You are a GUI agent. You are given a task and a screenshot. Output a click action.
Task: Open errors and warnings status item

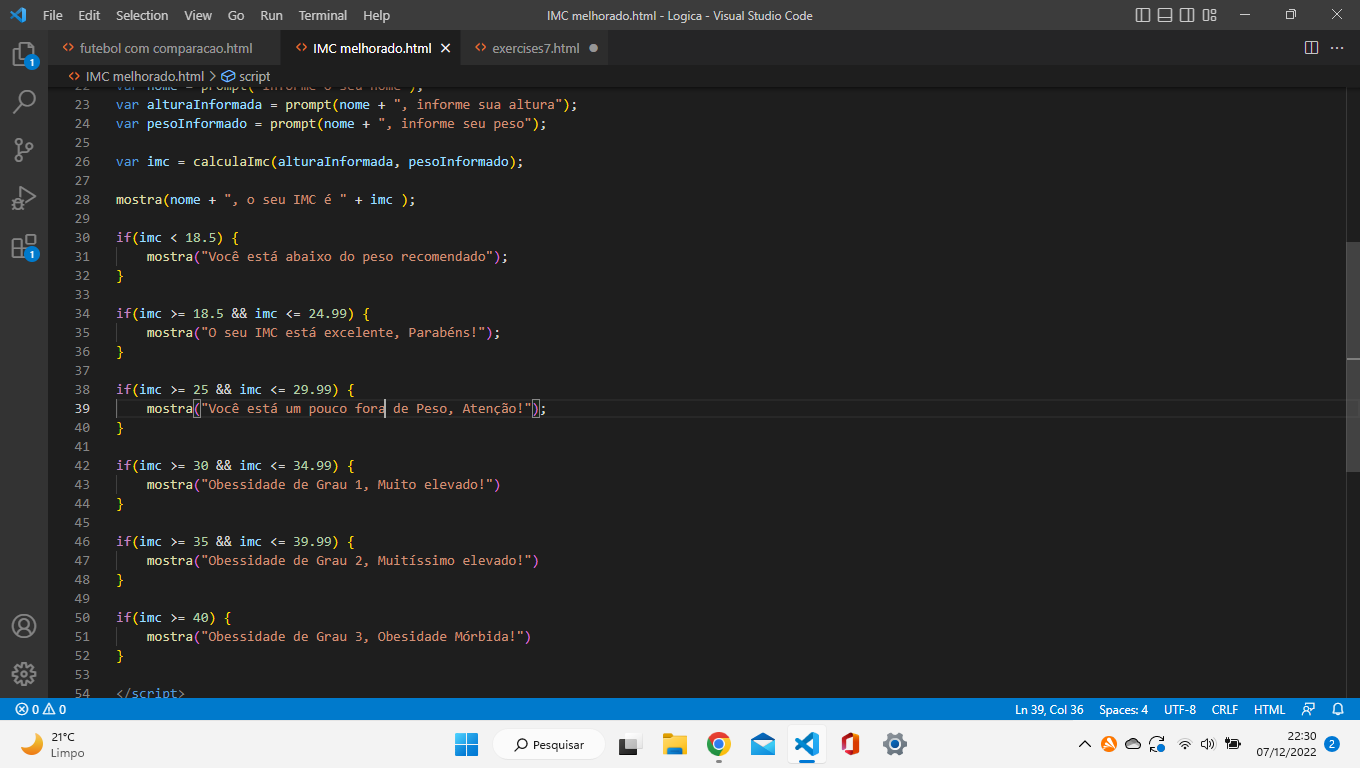click(41, 709)
